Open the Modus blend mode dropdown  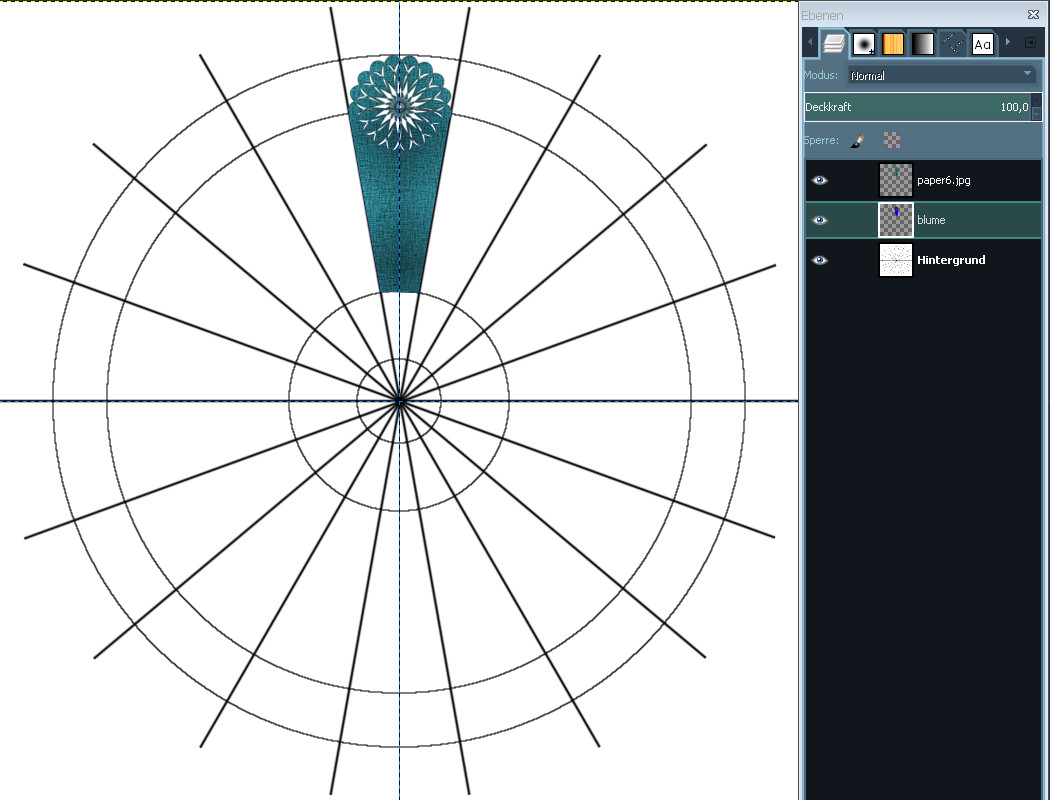point(941,75)
